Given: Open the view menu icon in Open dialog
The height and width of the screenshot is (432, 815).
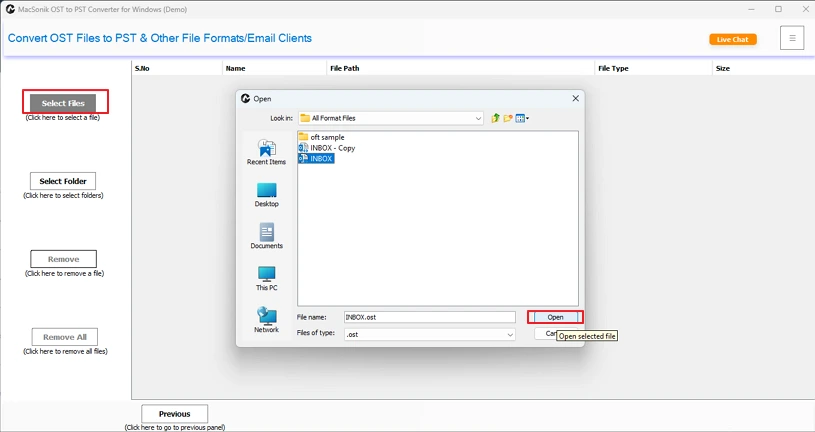Looking at the screenshot, I should tap(522, 118).
